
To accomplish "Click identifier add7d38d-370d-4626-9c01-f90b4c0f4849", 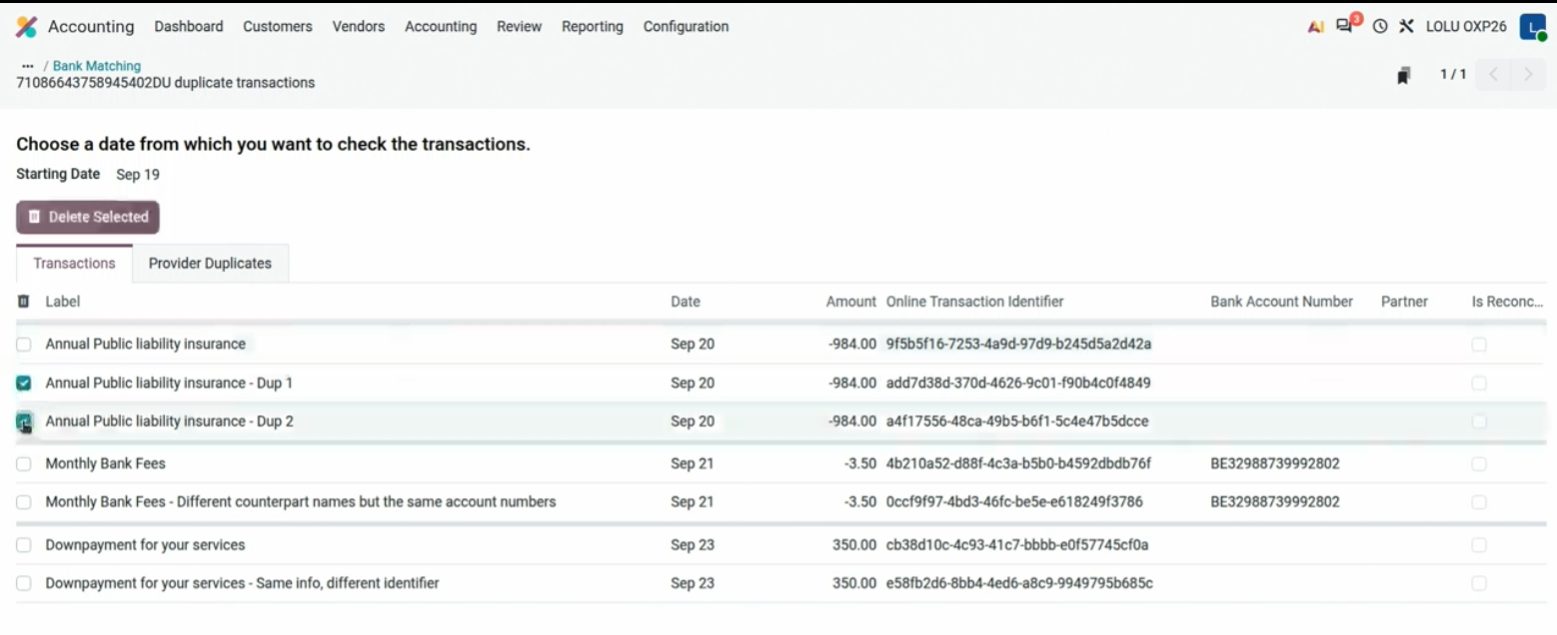I will click(1018, 383).
